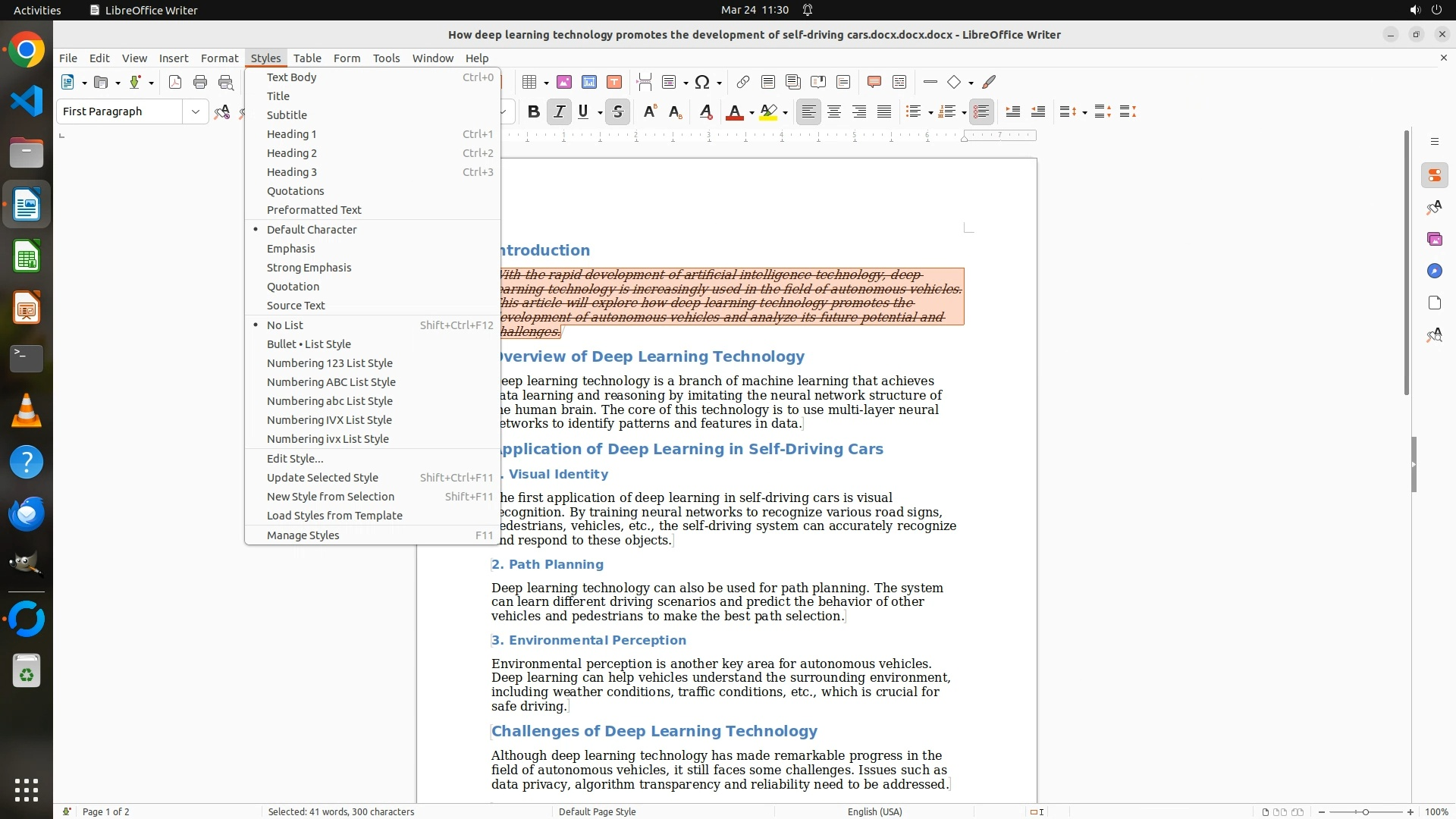Apply the yellow highlighting color

coord(768,112)
